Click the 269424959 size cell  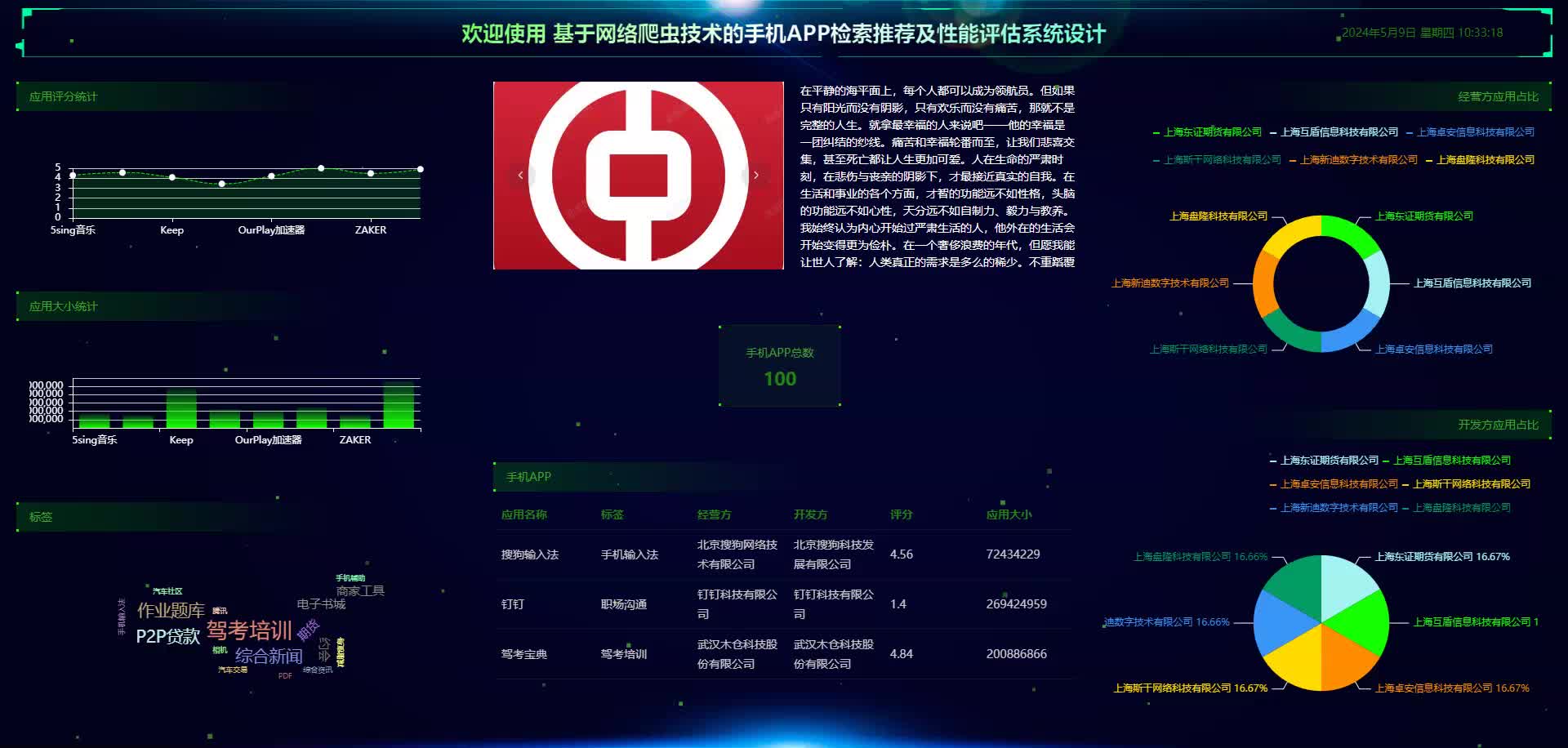coord(1017,604)
